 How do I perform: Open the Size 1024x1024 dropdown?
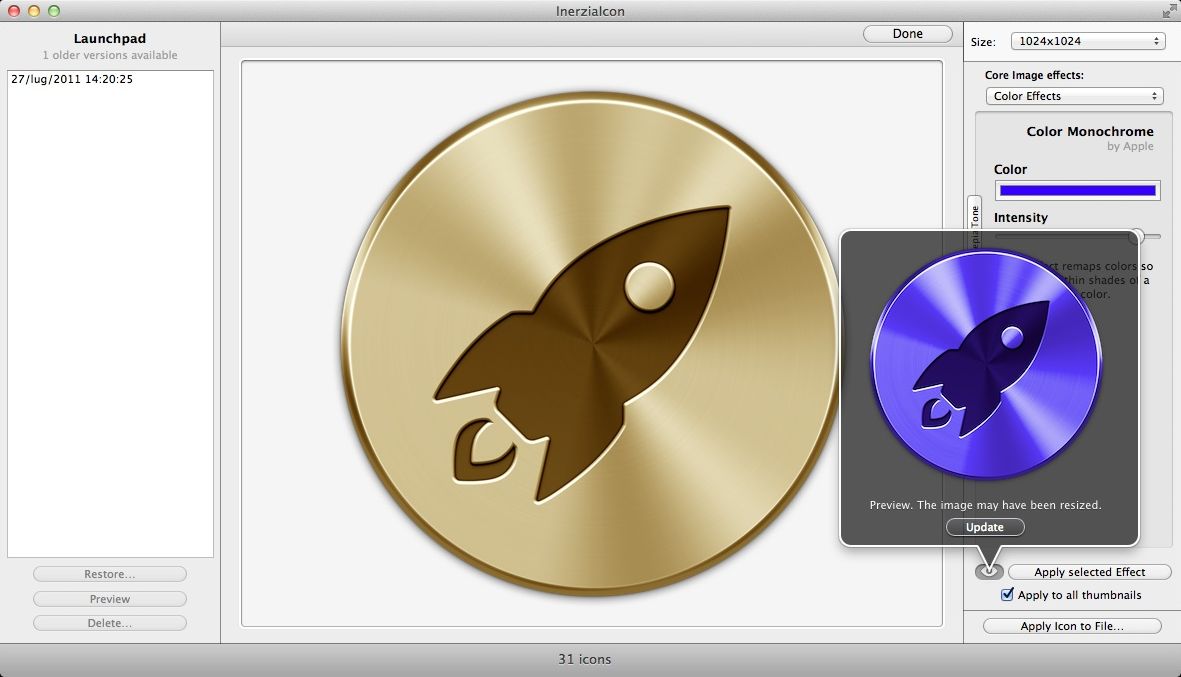1088,41
